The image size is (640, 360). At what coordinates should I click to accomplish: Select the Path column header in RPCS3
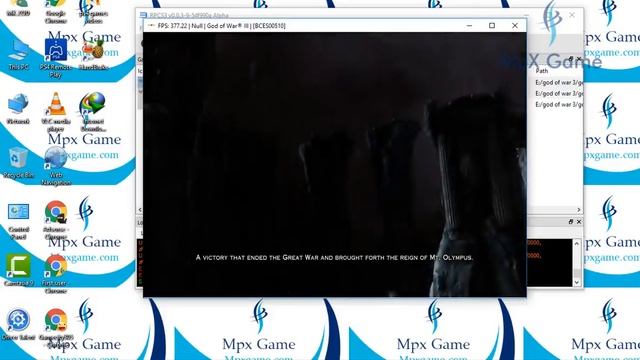(541, 71)
